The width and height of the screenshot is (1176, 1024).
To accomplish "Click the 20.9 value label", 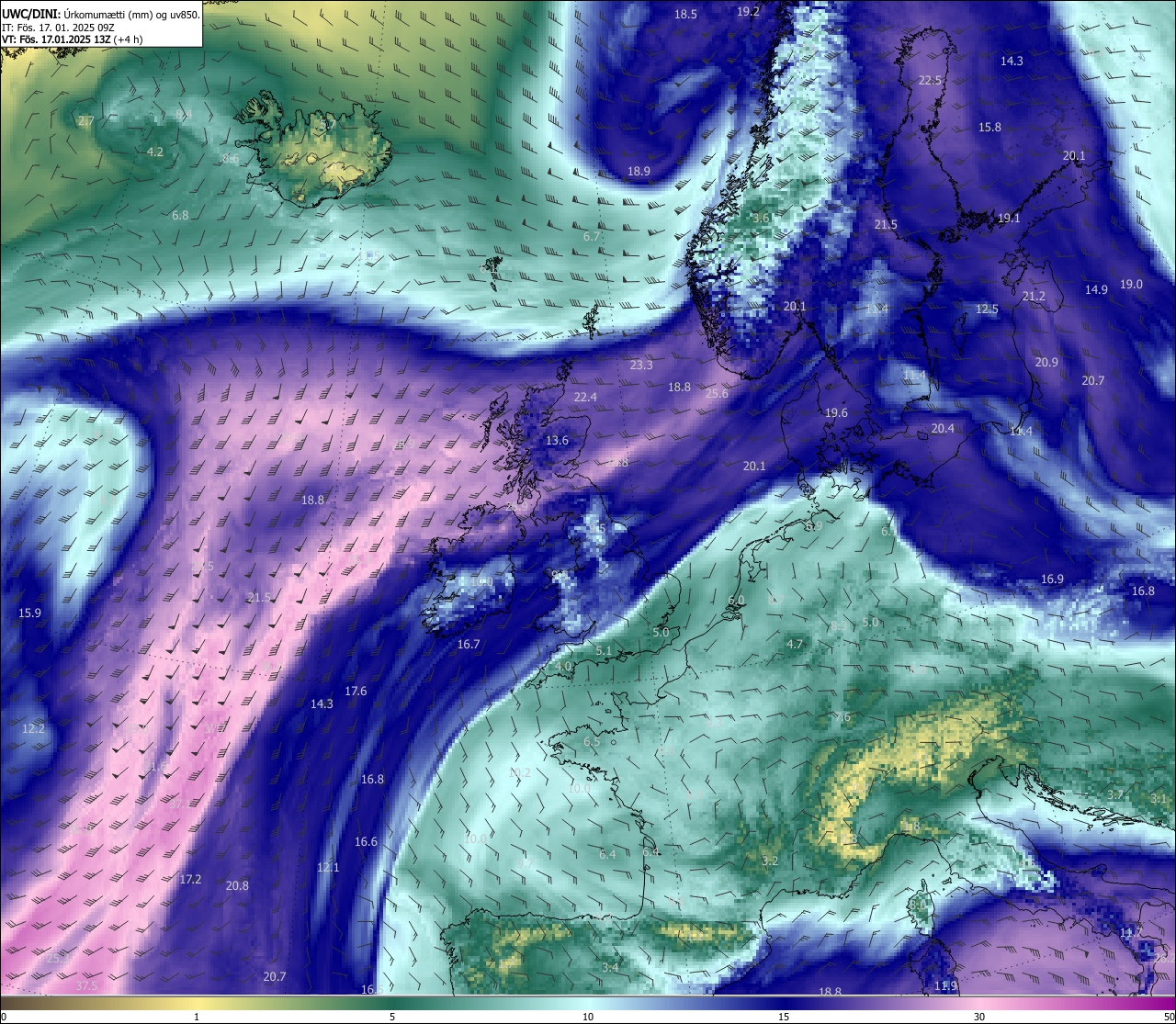I will point(1046,362).
